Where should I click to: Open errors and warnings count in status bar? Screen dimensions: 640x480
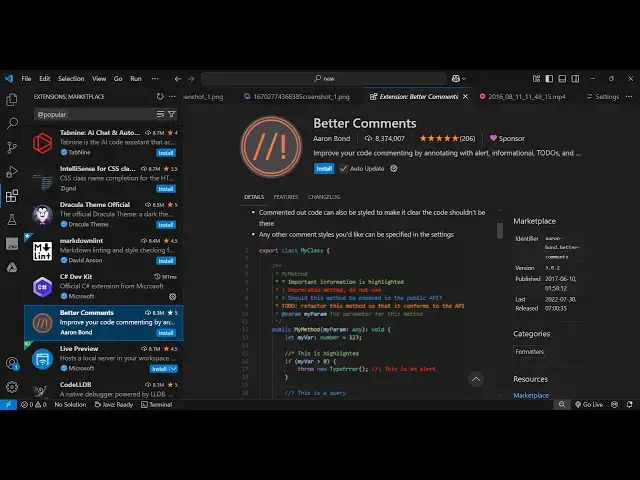tap(33, 404)
